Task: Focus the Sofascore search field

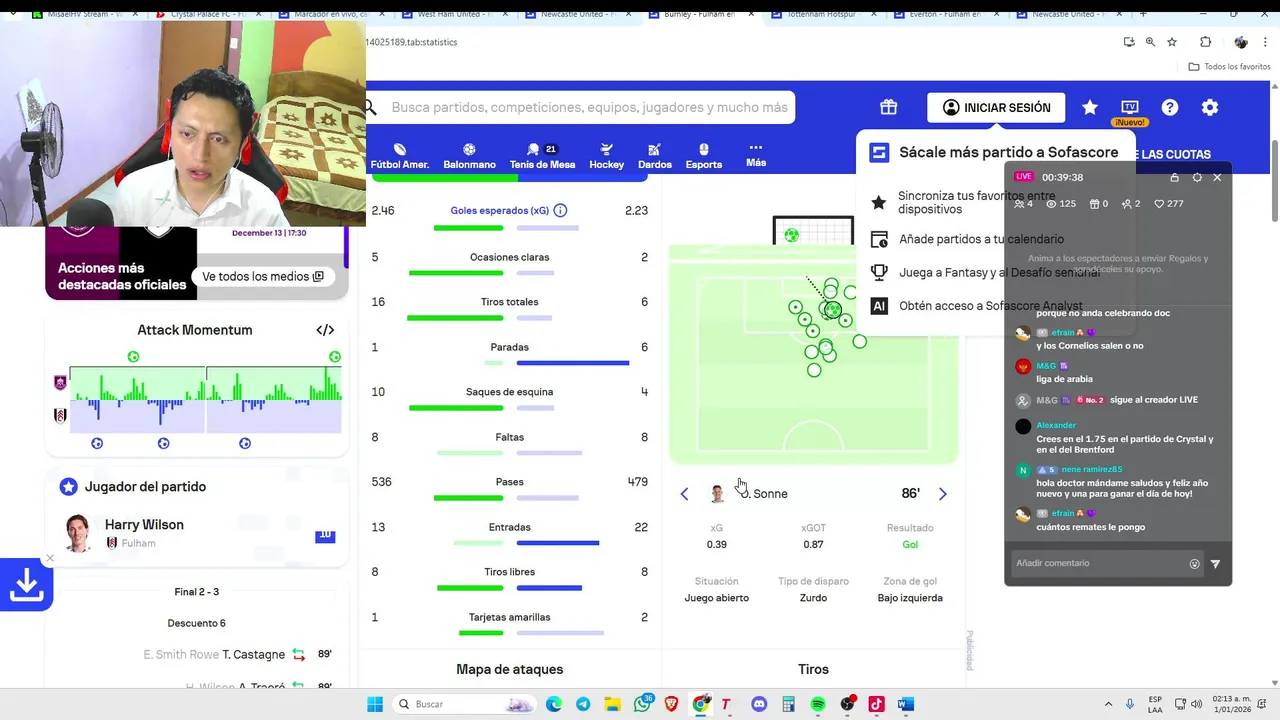Action: click(x=588, y=107)
